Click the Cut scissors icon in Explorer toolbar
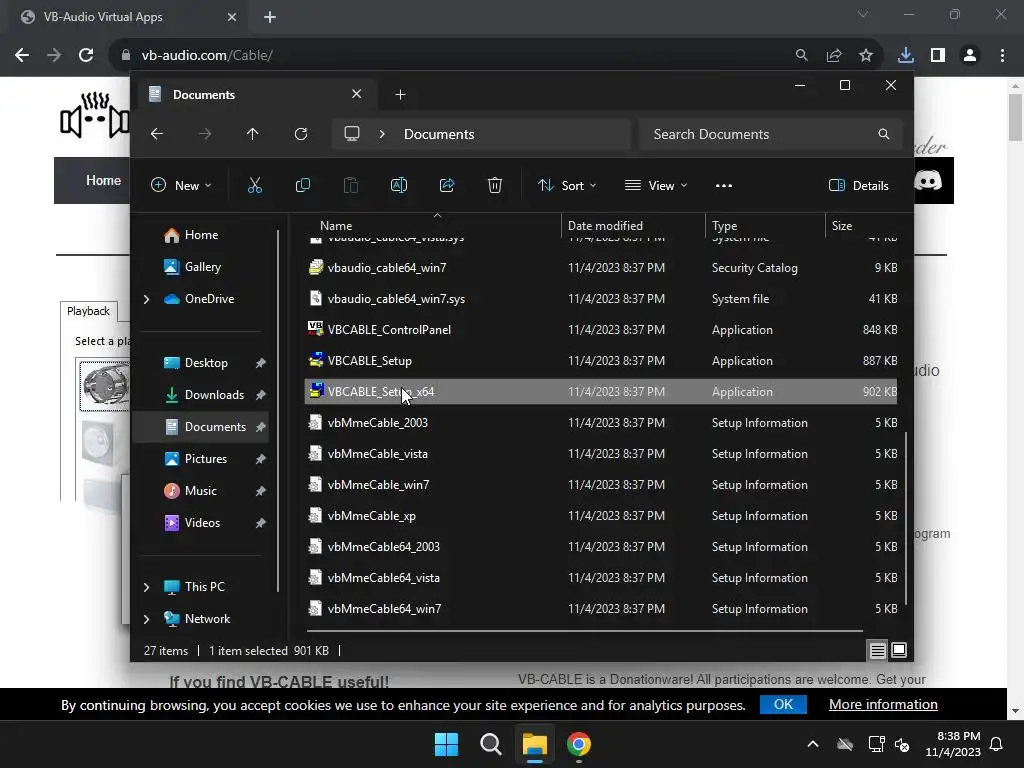 (x=255, y=185)
